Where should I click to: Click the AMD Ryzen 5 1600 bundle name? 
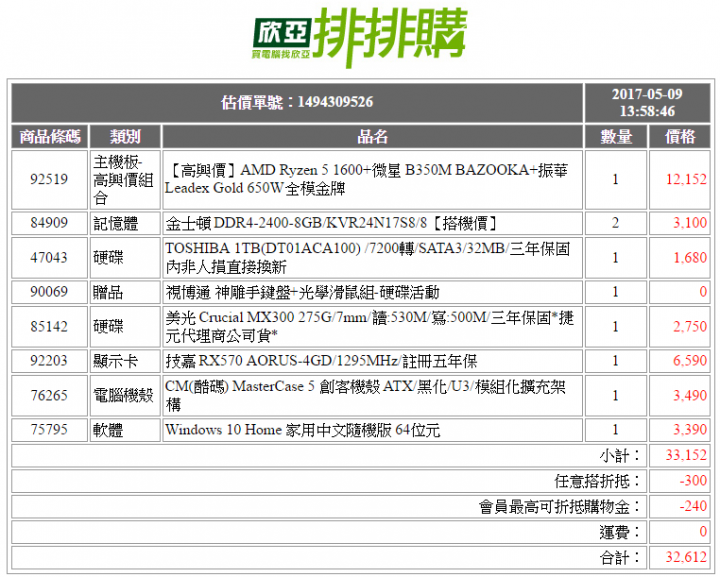pos(366,179)
